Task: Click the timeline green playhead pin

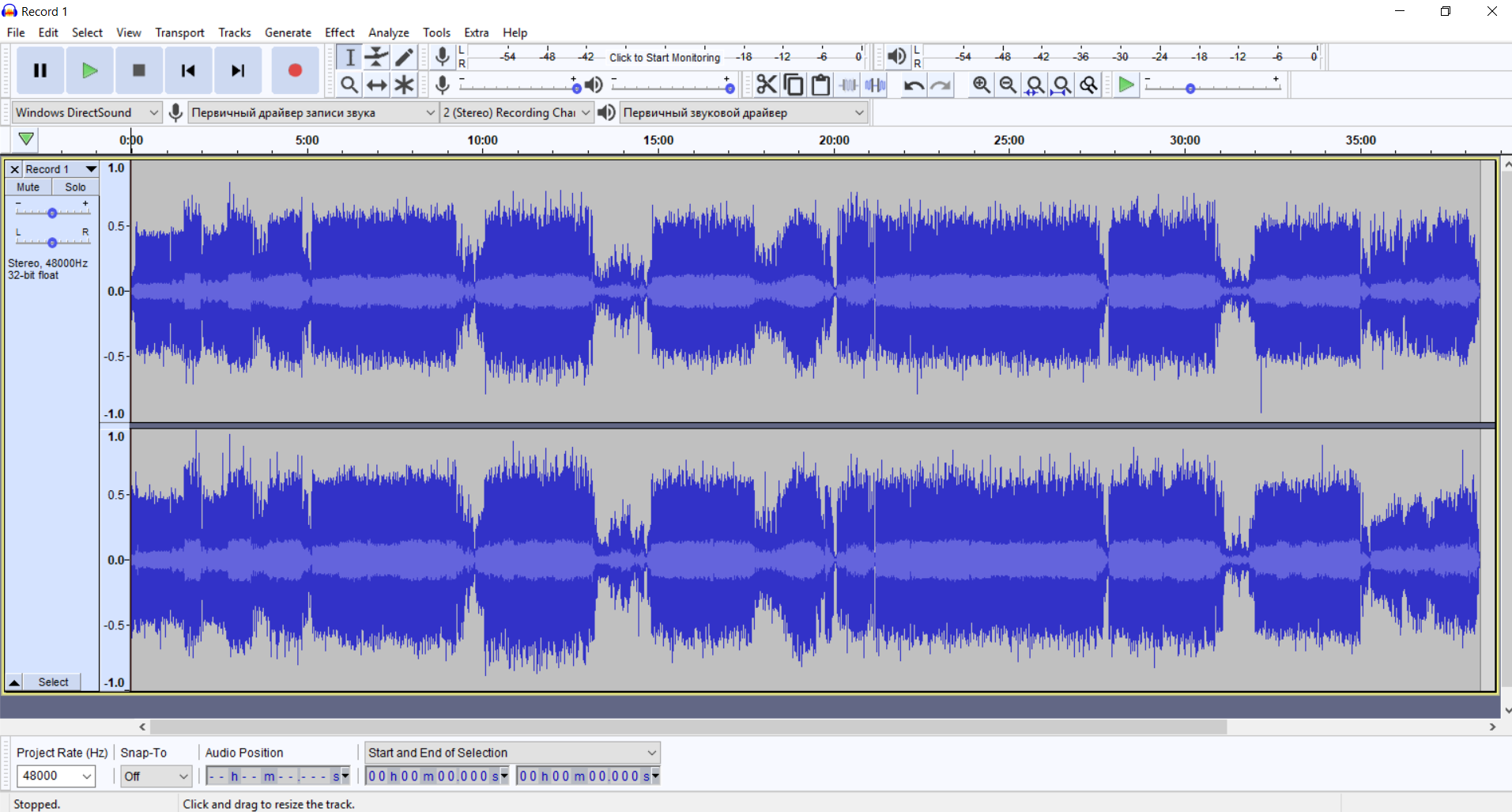Action: click(x=26, y=139)
